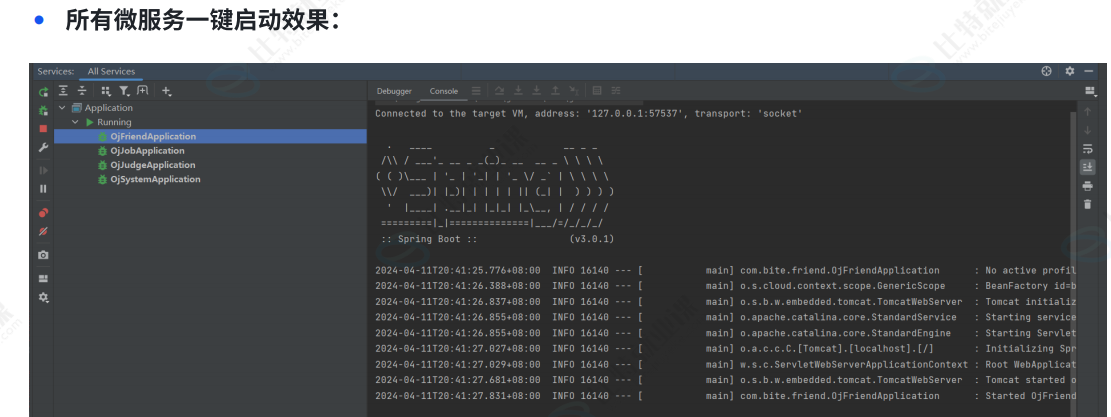
Task: Toggle Soft-Wrap in console
Action: (x=1088, y=149)
